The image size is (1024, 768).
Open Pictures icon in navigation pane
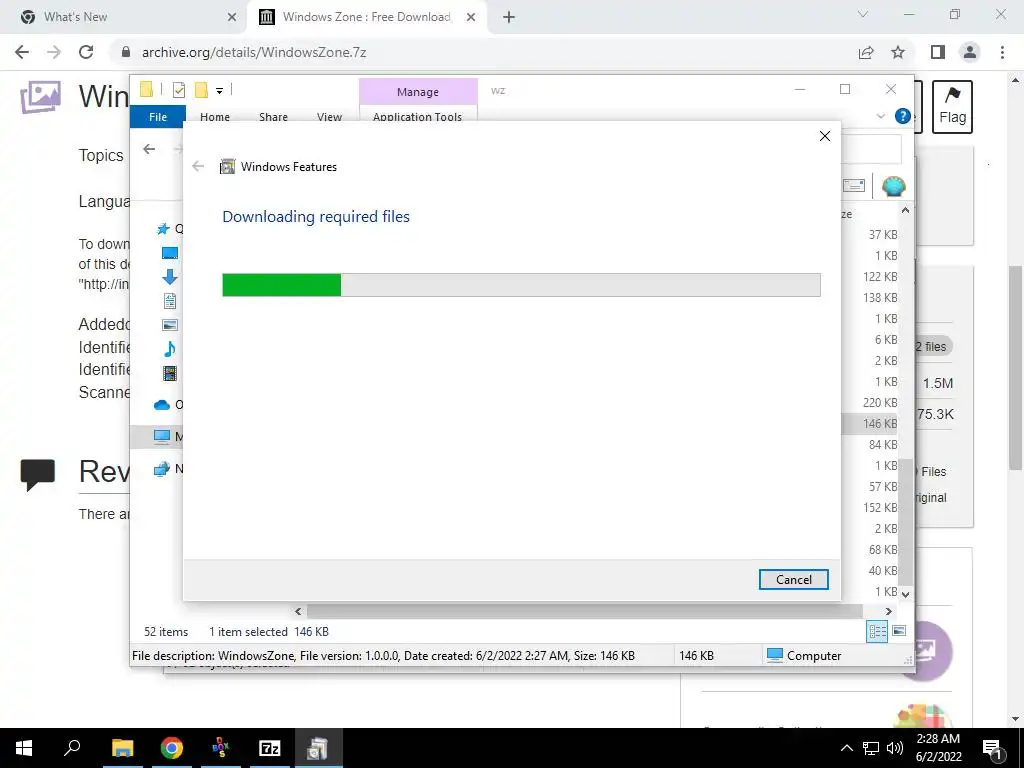coord(169,325)
